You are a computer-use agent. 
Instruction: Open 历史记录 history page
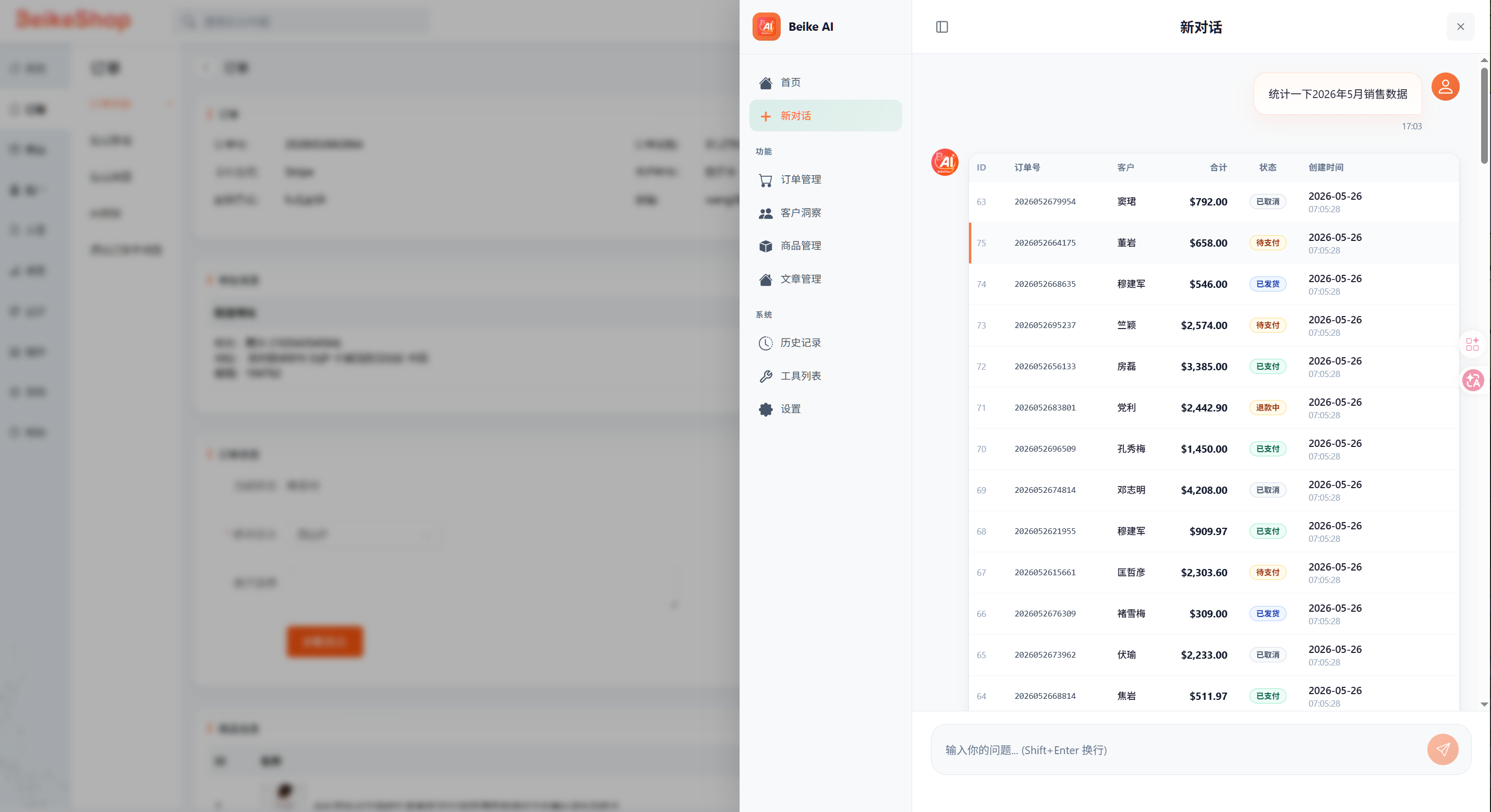pyautogui.click(x=826, y=343)
